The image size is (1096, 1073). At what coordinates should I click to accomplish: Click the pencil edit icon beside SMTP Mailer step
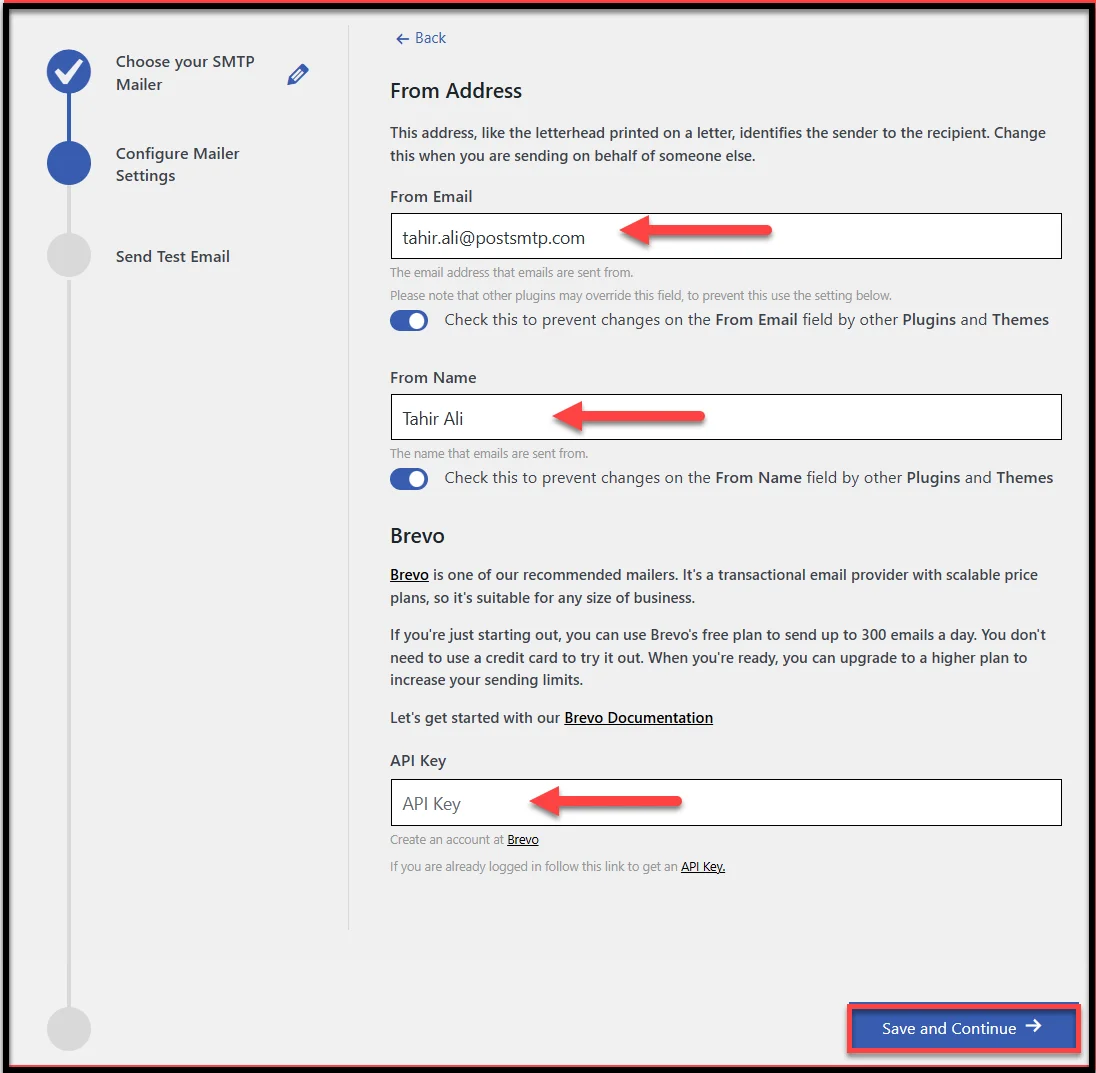(x=297, y=74)
